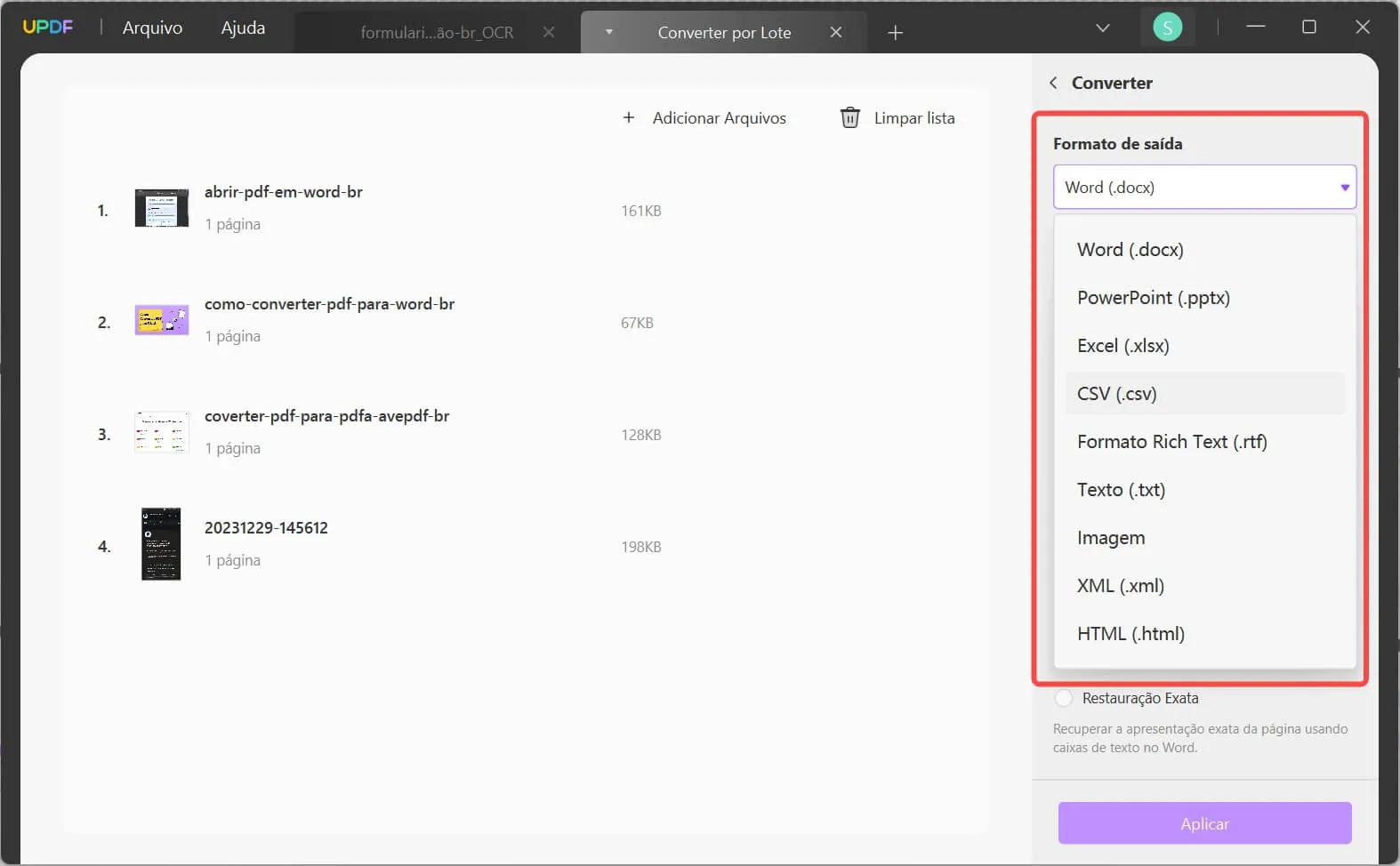Screen dimensions: 1400x866
Task: Choose HTML (.html) format
Action: [x=1204, y=633]
